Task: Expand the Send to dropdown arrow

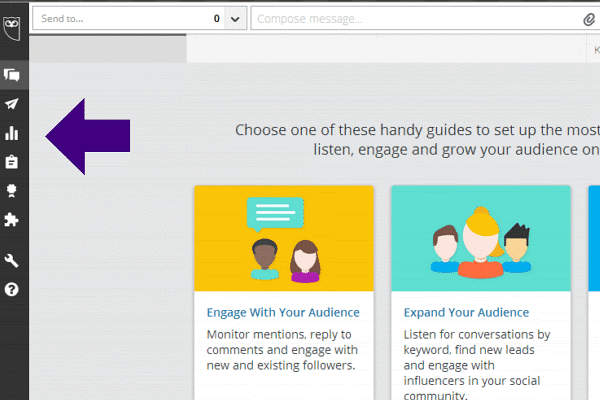Action: tap(235, 18)
